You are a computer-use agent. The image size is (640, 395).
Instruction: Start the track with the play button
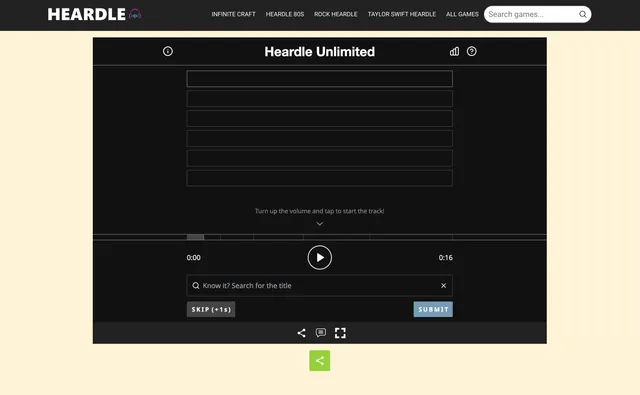320,257
